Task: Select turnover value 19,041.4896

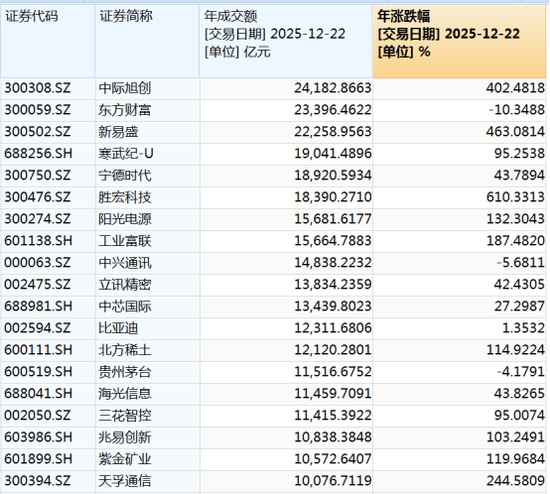Action: [333, 153]
